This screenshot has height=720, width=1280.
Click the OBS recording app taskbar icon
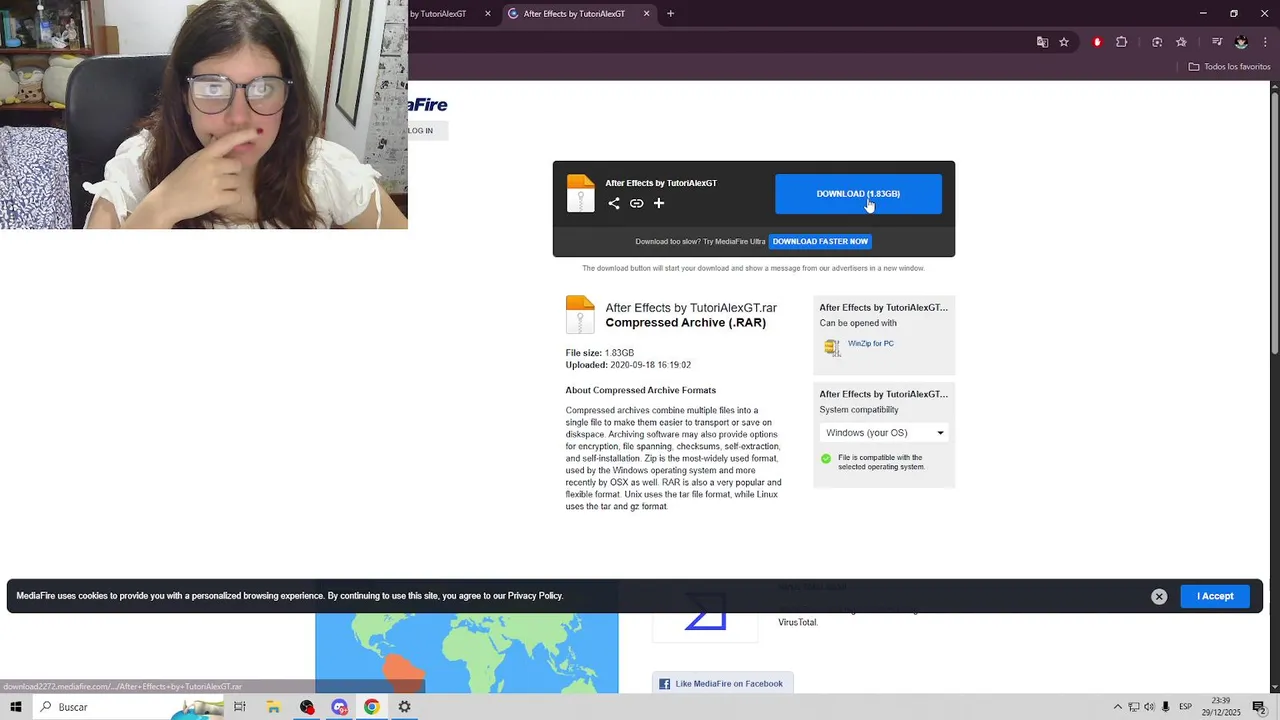click(x=307, y=707)
